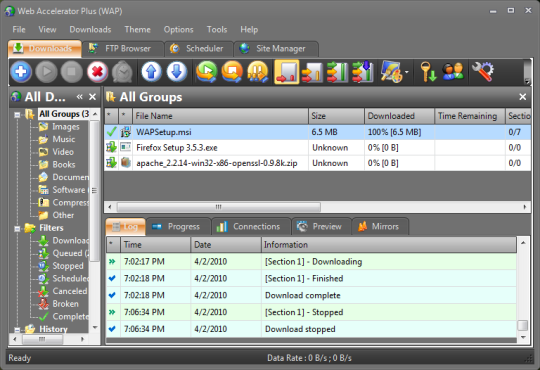Open dropdown arrow next to palette icon
540x370 pixels.
point(407,72)
